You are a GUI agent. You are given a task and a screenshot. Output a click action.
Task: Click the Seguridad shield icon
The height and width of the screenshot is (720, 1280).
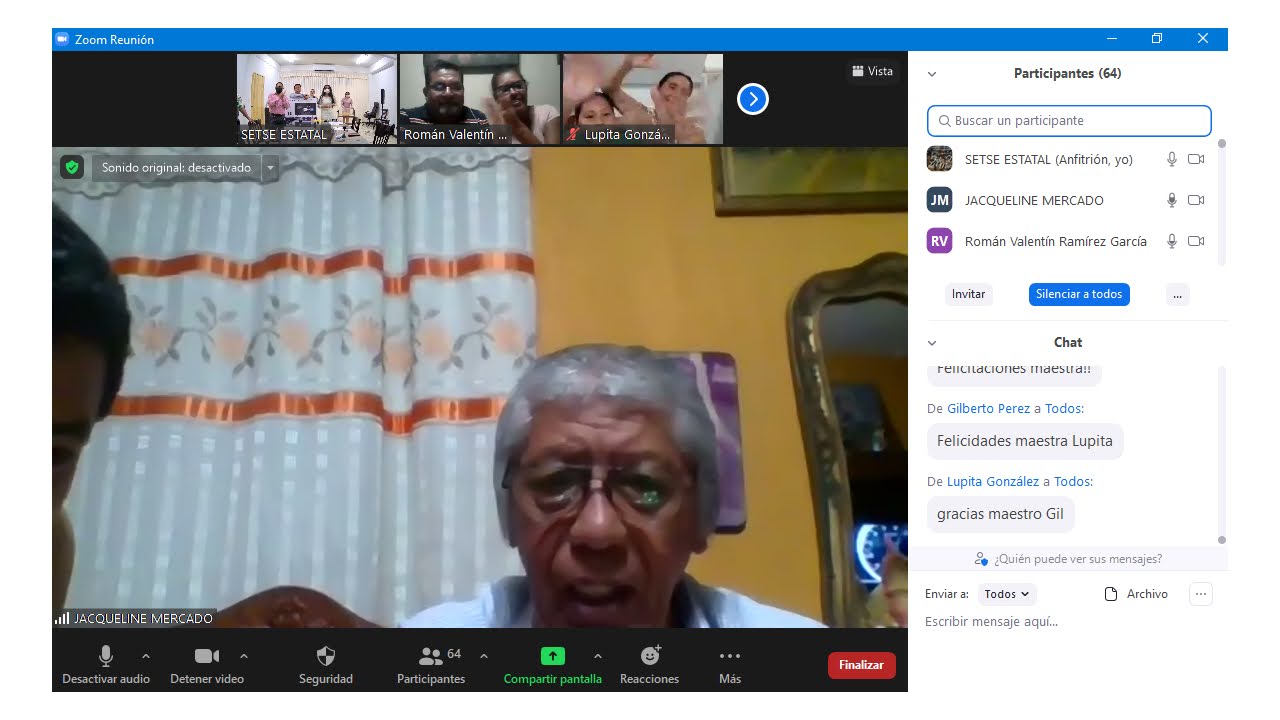click(326, 656)
